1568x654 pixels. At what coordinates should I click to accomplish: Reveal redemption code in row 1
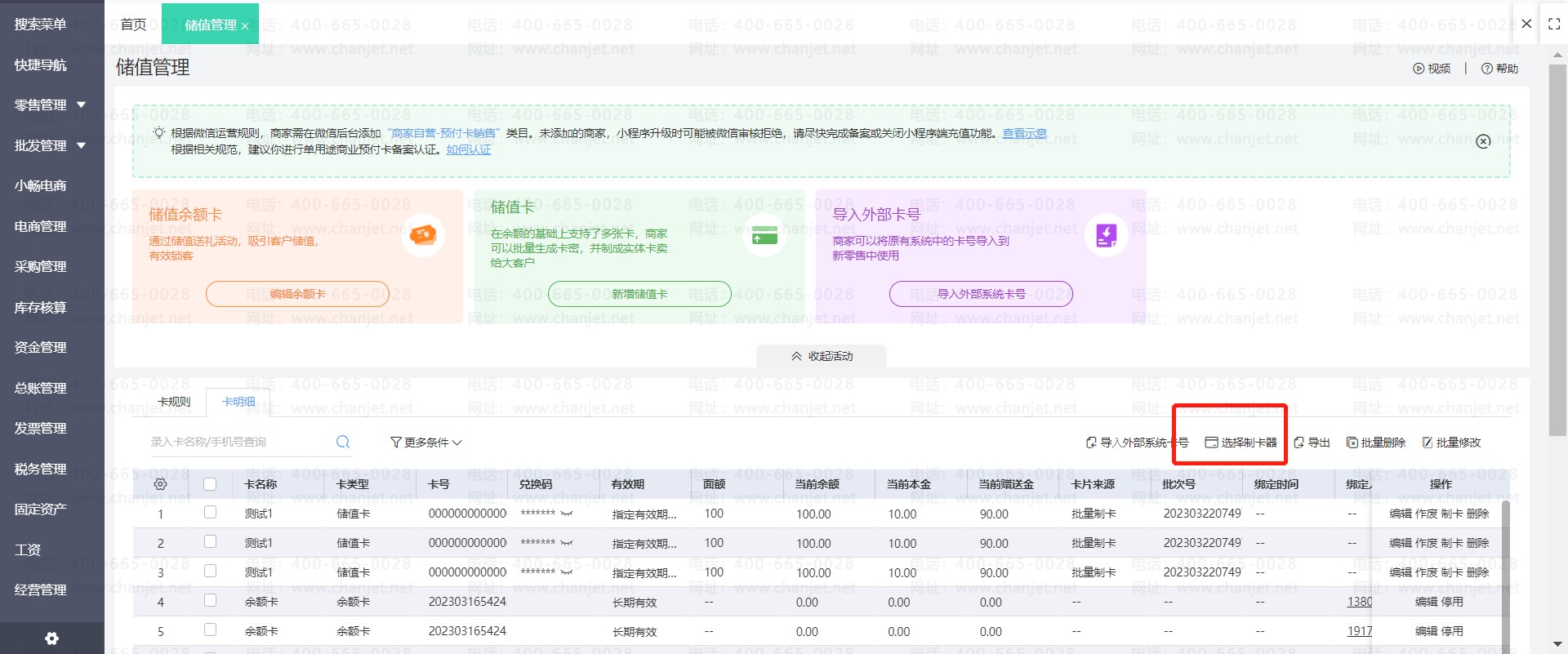[x=567, y=514]
